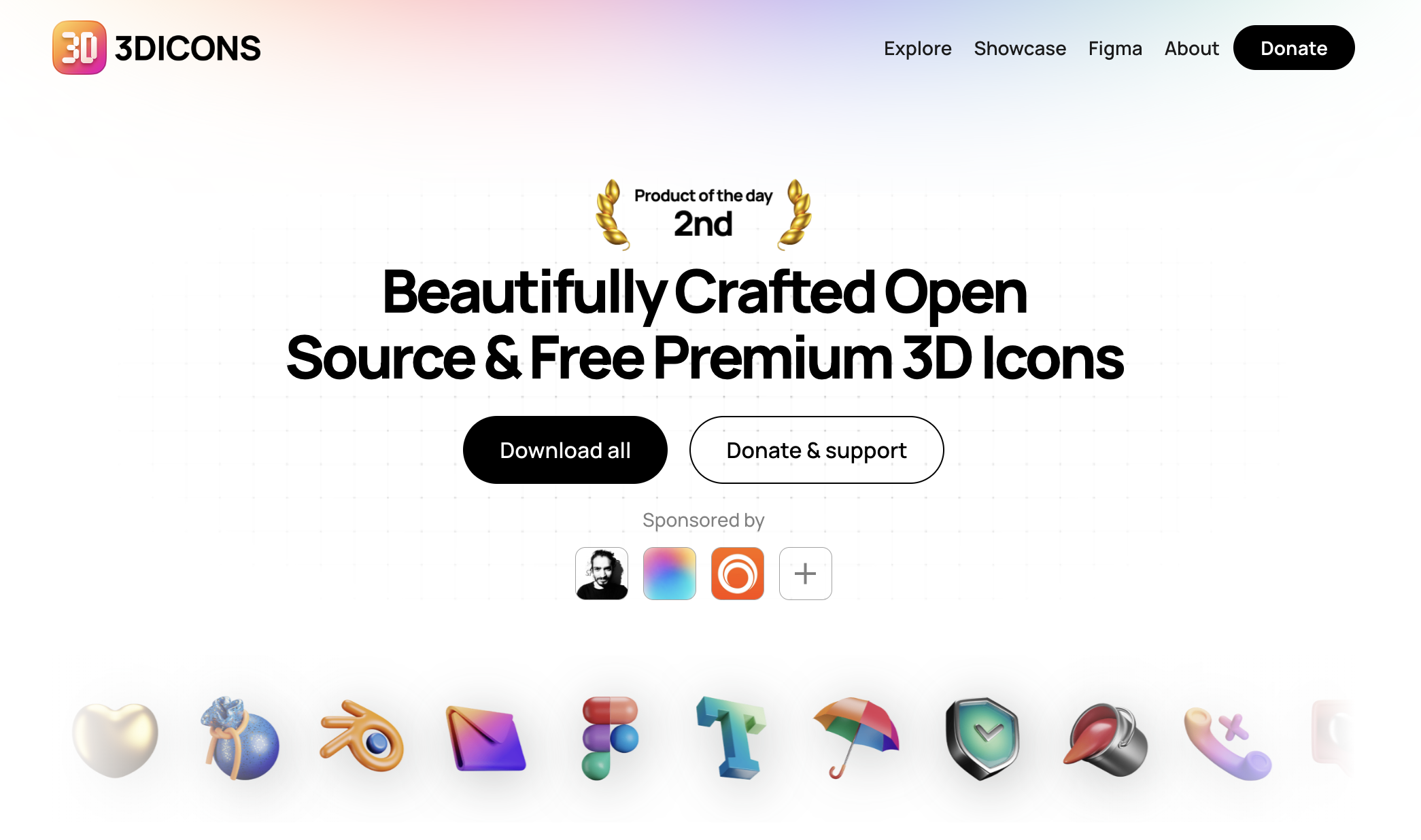Select the red paint bucket icon
This screenshot has width=1421, height=840.
(1106, 739)
